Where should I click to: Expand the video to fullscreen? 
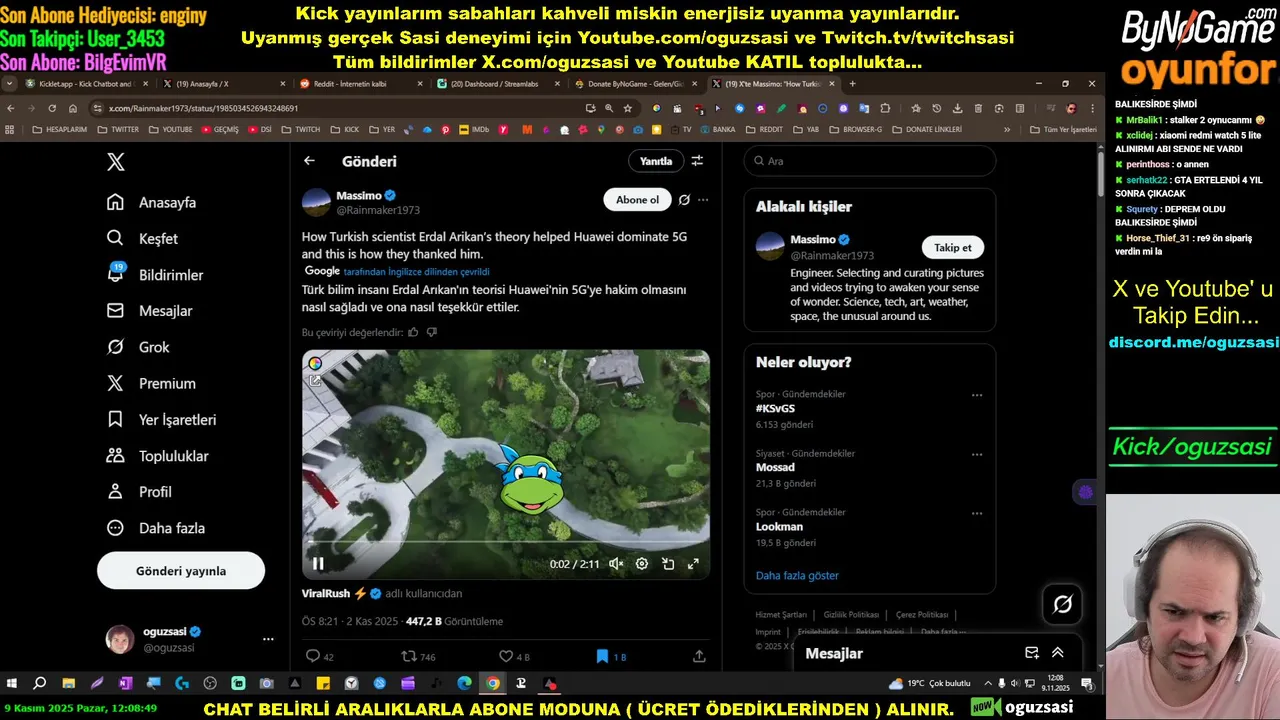[x=693, y=564]
